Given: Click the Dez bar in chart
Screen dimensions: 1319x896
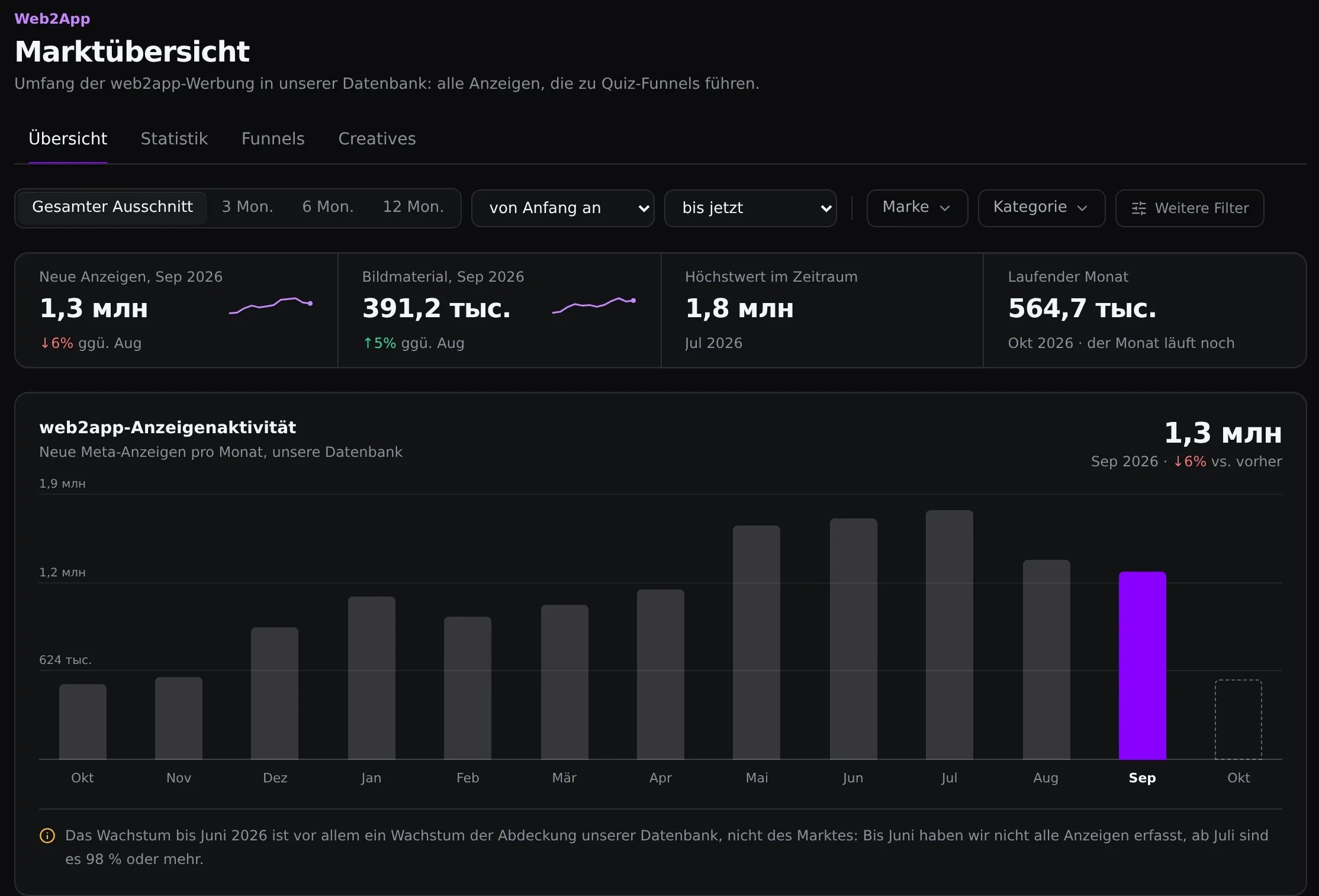Looking at the screenshot, I should coord(275,693).
